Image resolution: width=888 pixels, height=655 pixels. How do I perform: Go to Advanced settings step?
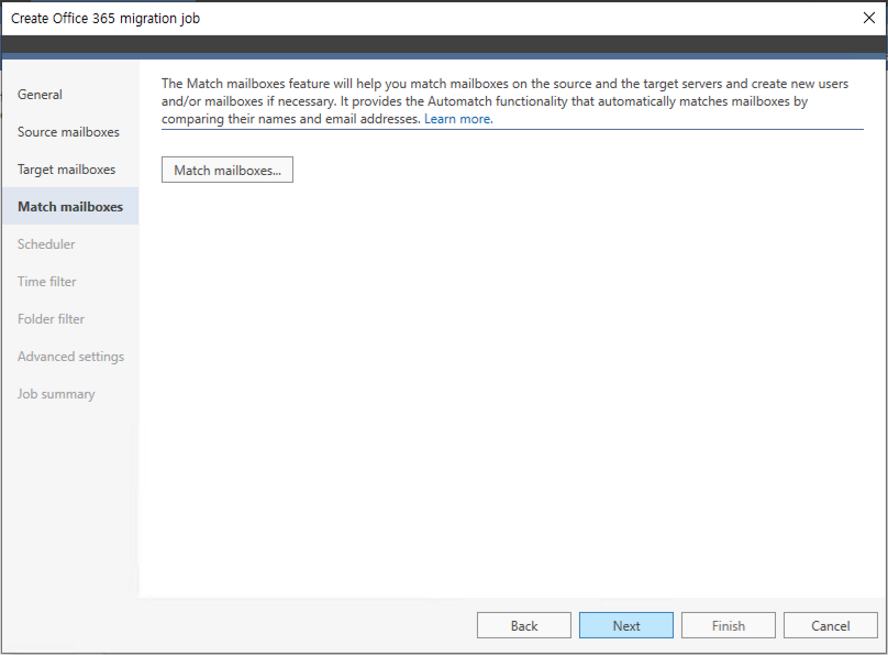[x=71, y=356]
